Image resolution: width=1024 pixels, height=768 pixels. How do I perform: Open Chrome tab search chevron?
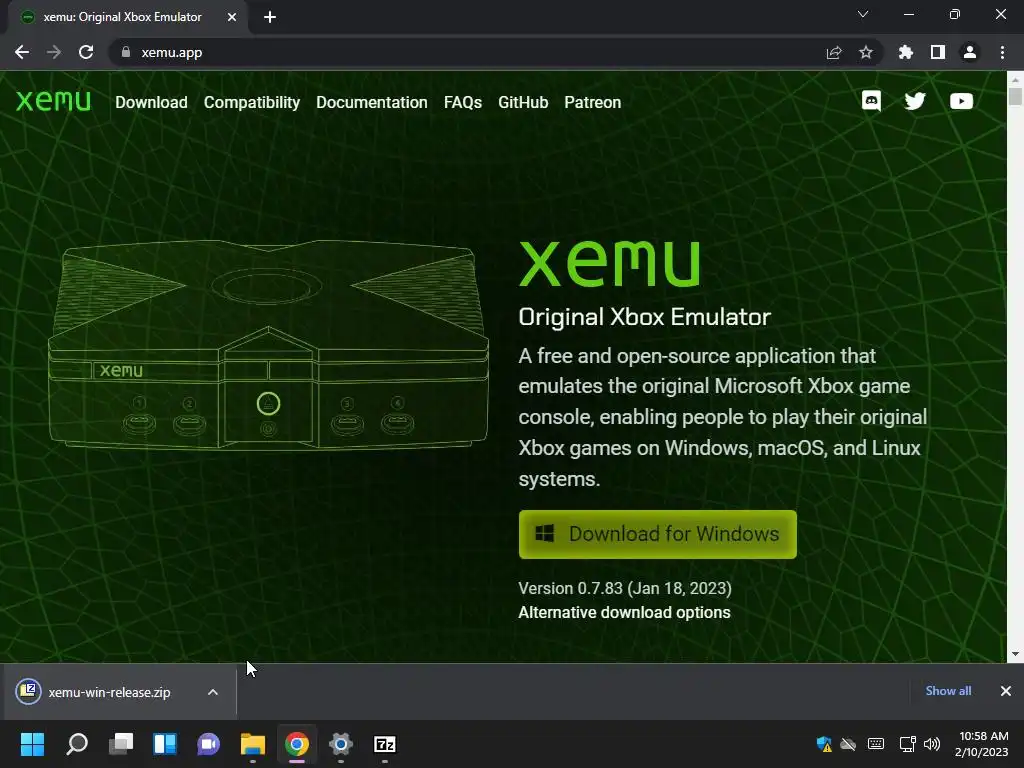click(x=863, y=14)
